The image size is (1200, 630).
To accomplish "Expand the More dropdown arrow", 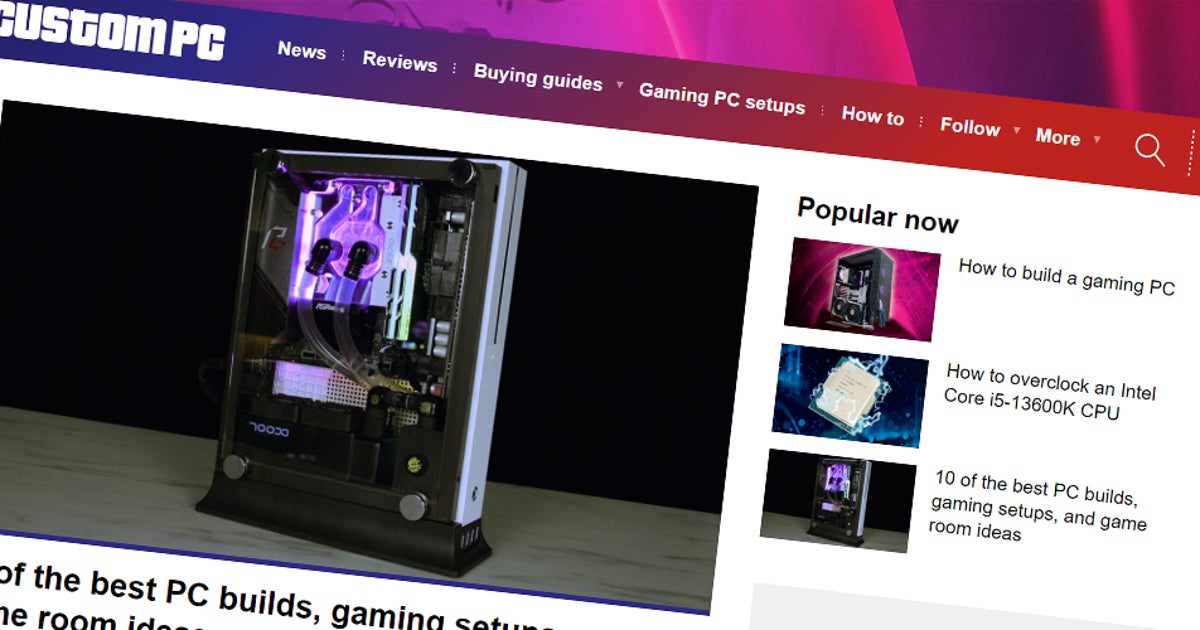I will coord(1096,141).
